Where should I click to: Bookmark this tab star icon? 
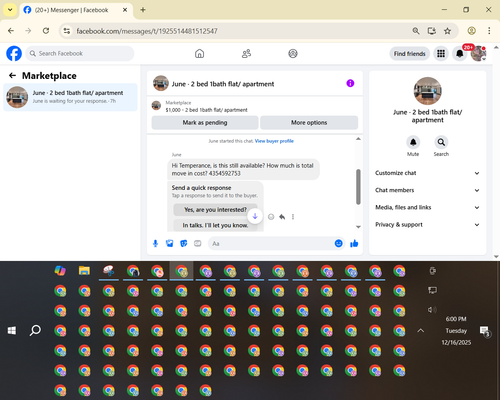(447, 31)
